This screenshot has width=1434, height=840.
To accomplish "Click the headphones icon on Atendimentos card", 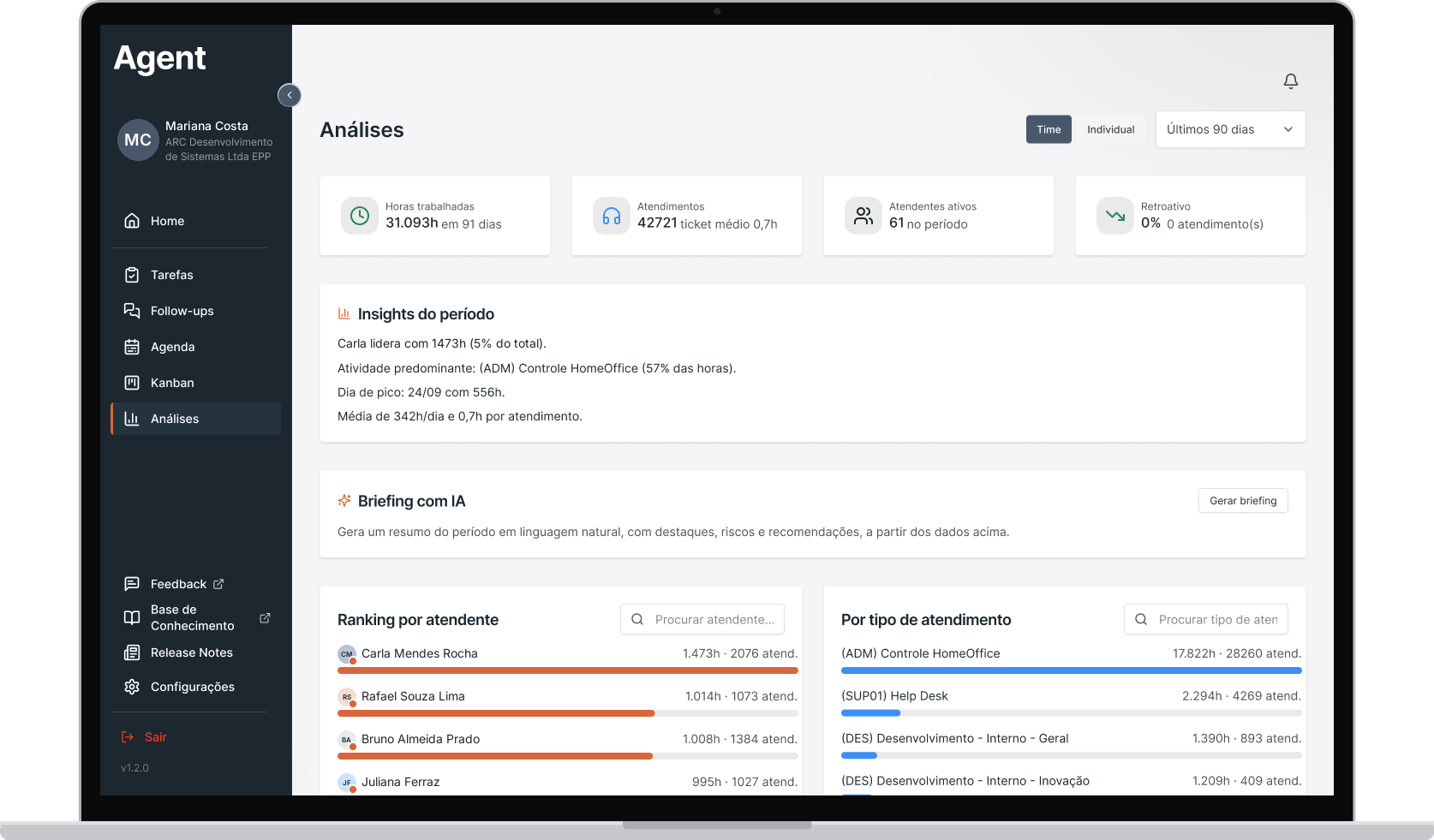I will pos(612,216).
